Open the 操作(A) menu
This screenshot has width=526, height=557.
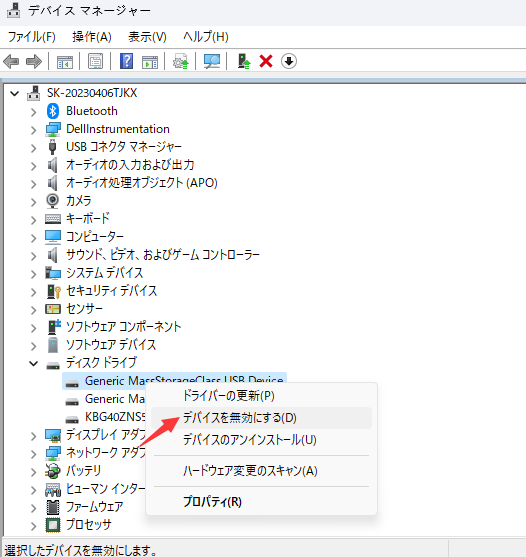click(x=92, y=37)
